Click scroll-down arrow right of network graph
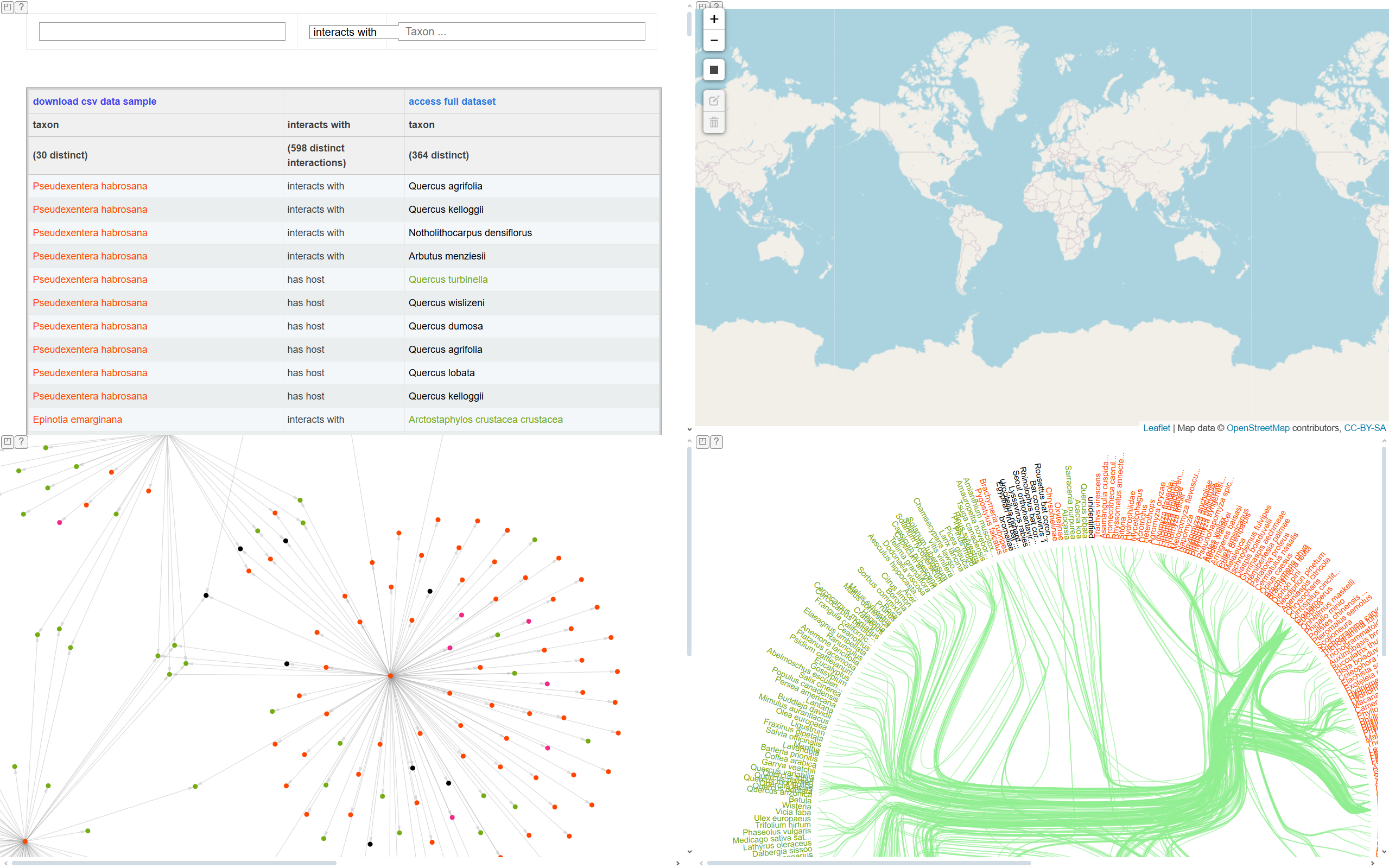This screenshot has width=1389, height=868. click(689, 852)
